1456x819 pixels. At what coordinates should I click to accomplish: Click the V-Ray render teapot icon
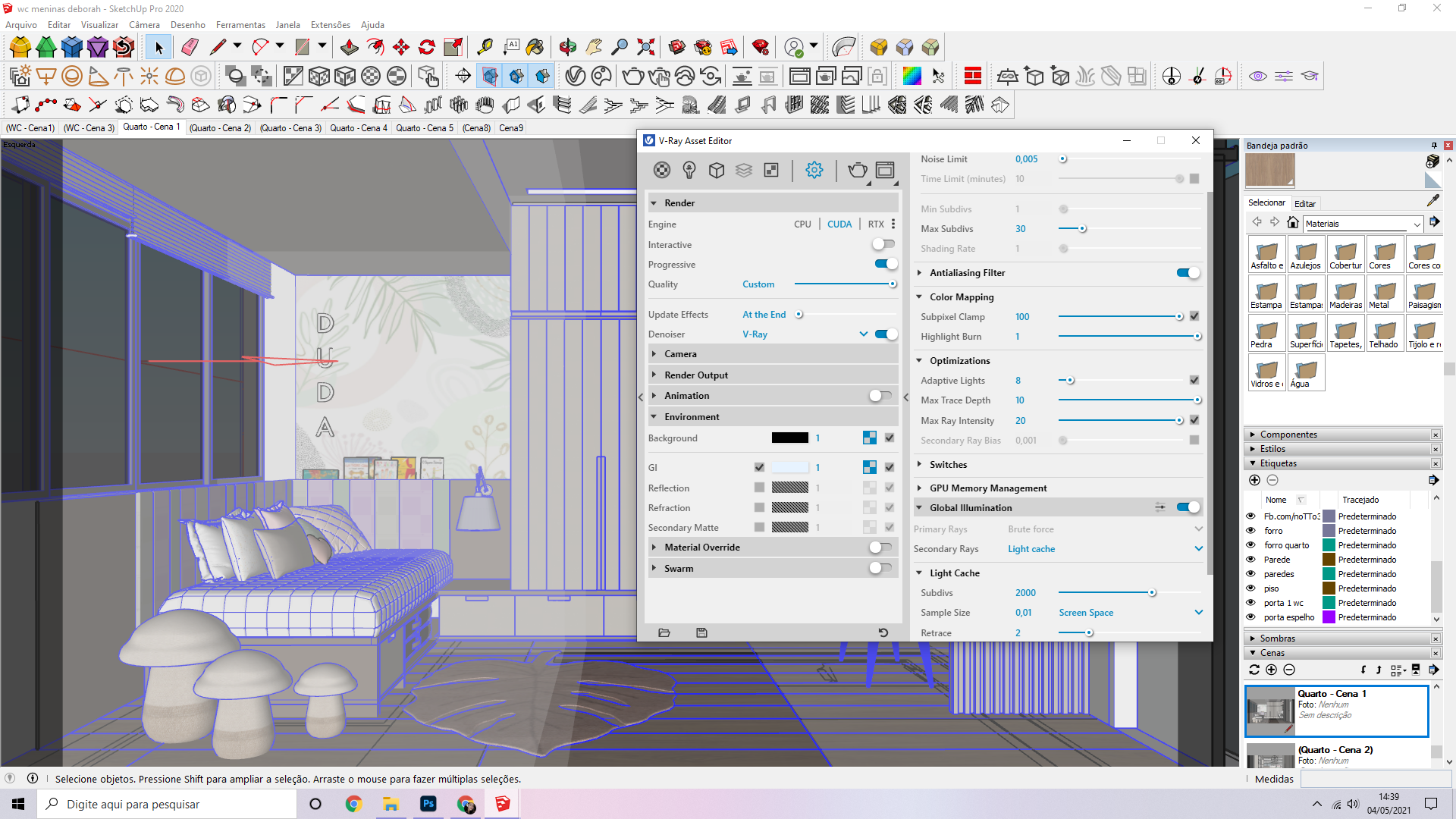pos(858,170)
